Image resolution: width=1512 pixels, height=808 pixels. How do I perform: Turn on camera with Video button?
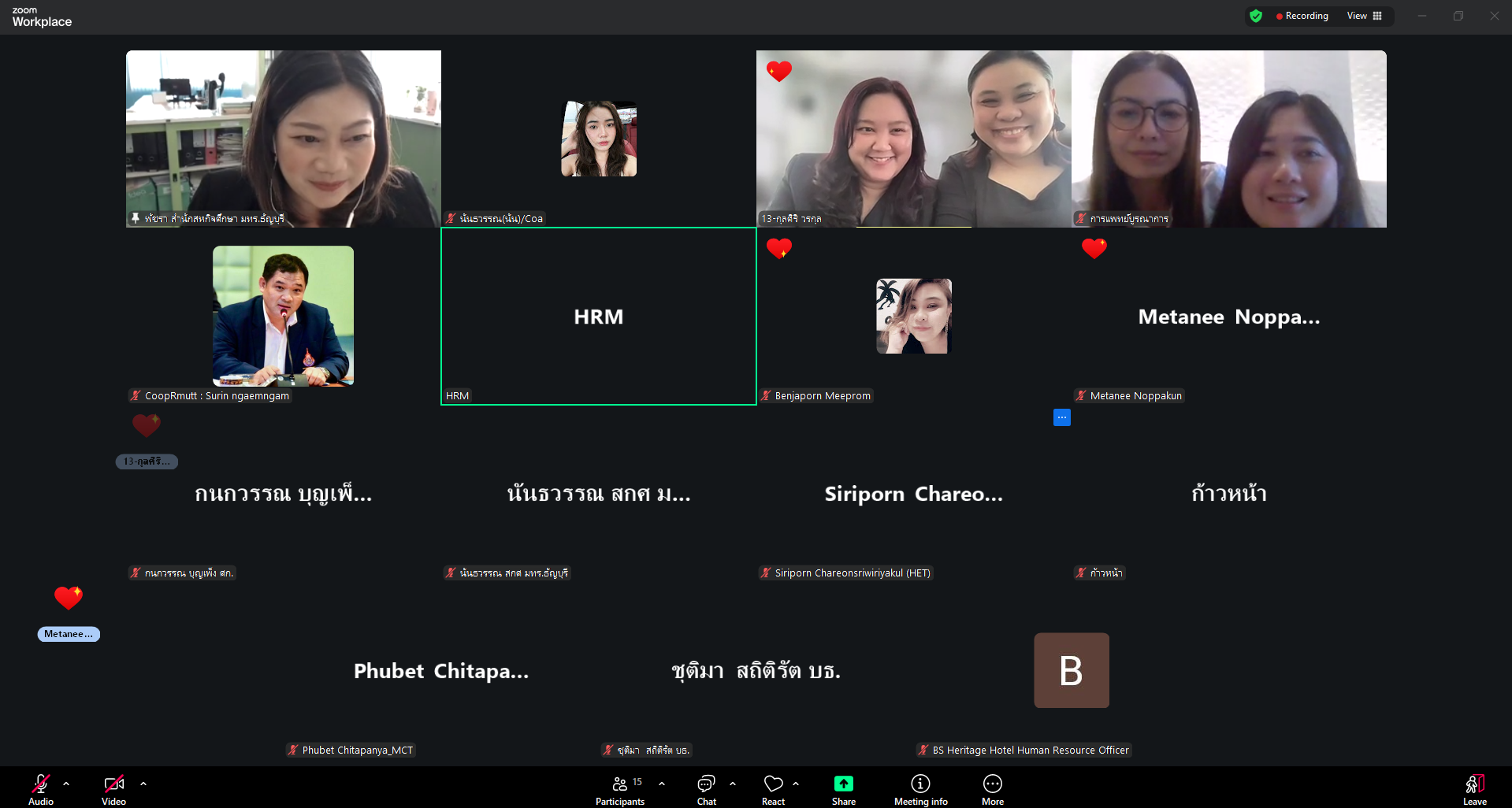[x=113, y=788]
